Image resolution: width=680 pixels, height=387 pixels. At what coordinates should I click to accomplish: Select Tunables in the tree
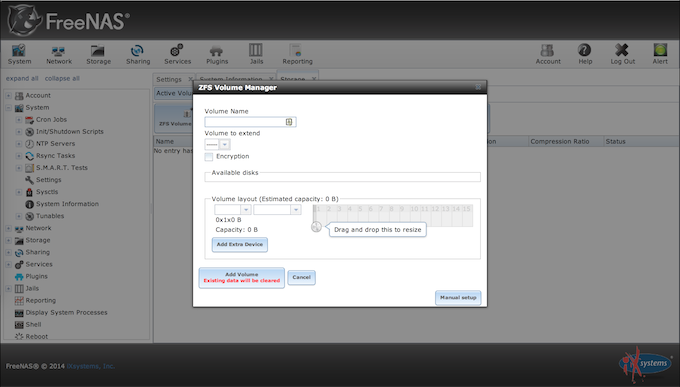(49, 216)
